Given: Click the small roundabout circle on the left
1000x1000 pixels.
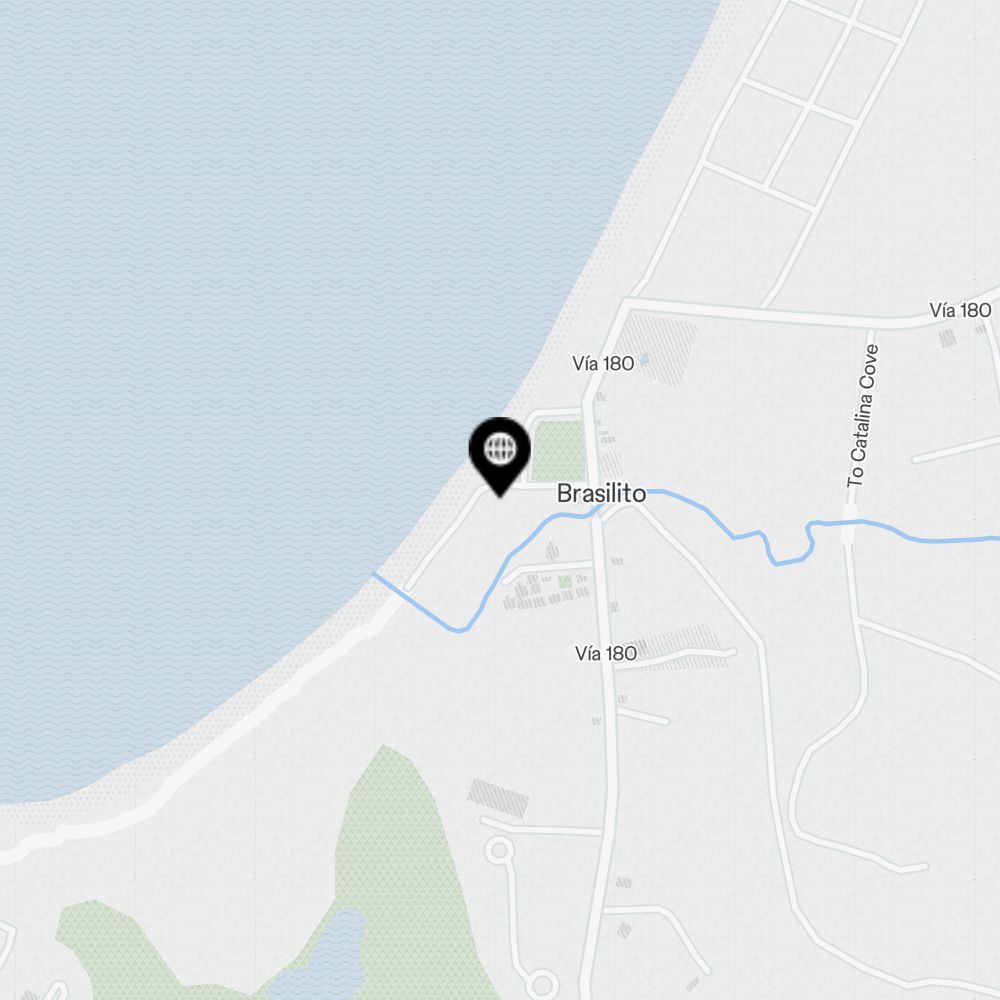Looking at the screenshot, I should click(x=499, y=850).
